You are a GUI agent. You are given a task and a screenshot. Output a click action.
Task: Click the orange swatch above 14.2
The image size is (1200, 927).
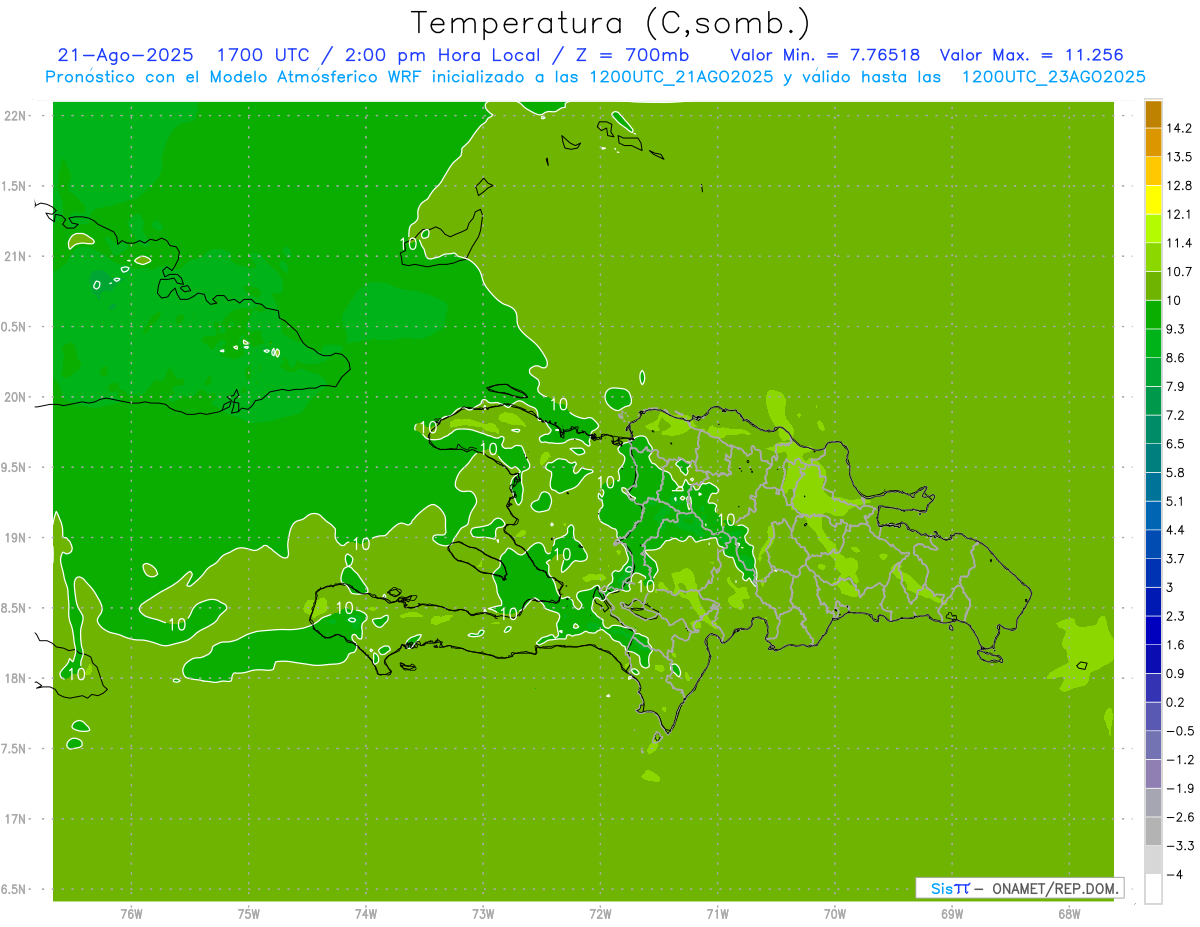(1153, 114)
